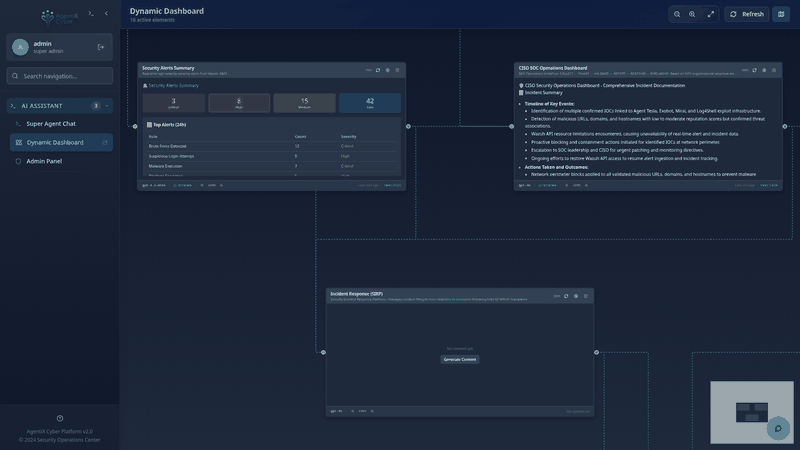Refresh the Security Alerts Summary card

(x=378, y=70)
